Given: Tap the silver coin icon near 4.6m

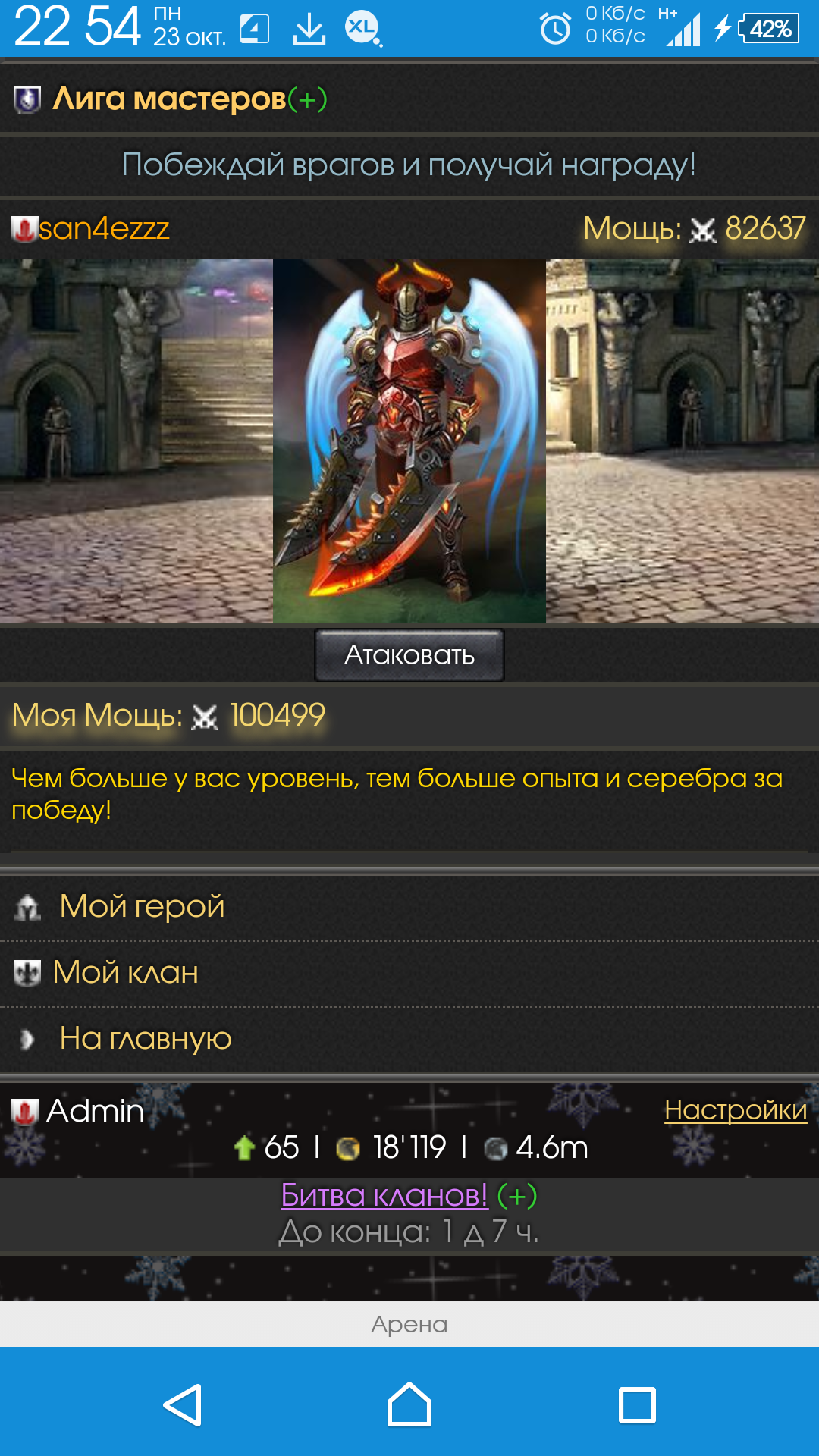Looking at the screenshot, I should tap(495, 1149).
